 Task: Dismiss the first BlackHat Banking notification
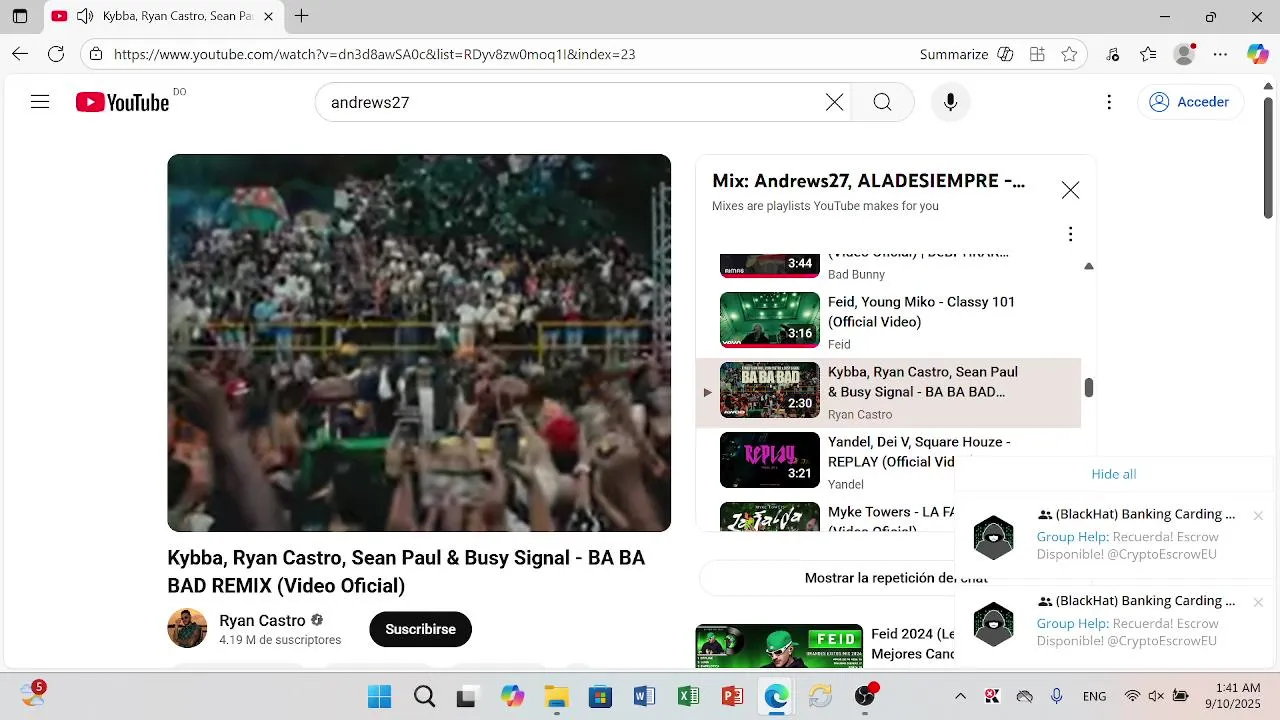point(1258,516)
